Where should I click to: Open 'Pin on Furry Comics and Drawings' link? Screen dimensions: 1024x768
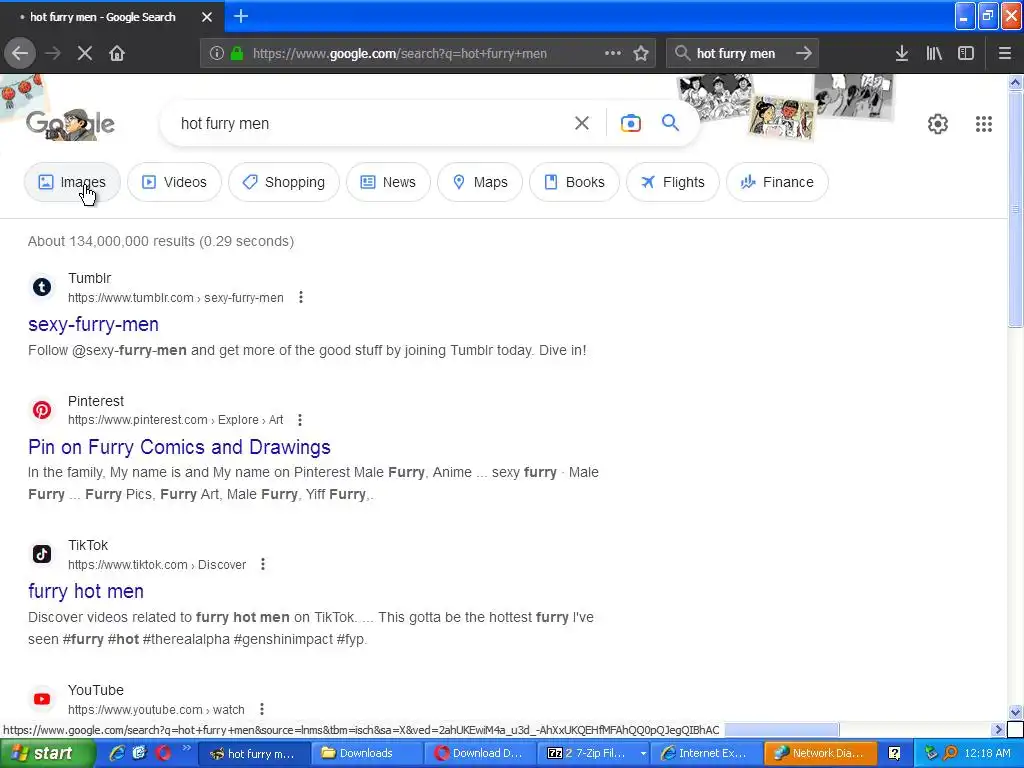179,447
